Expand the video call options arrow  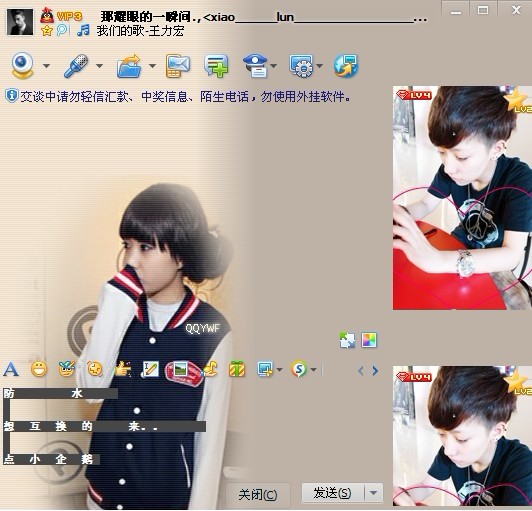pos(46,66)
